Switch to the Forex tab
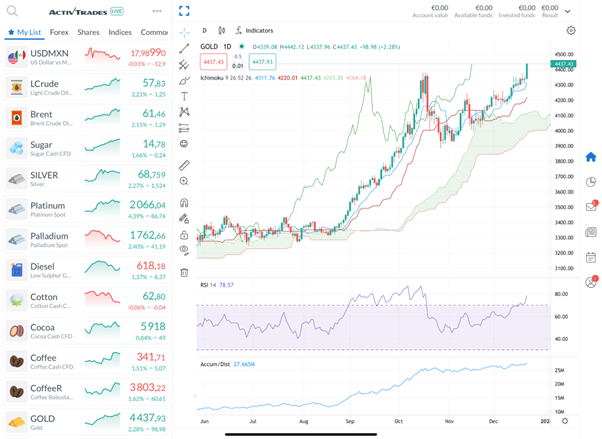The image size is (602, 439). (59, 32)
